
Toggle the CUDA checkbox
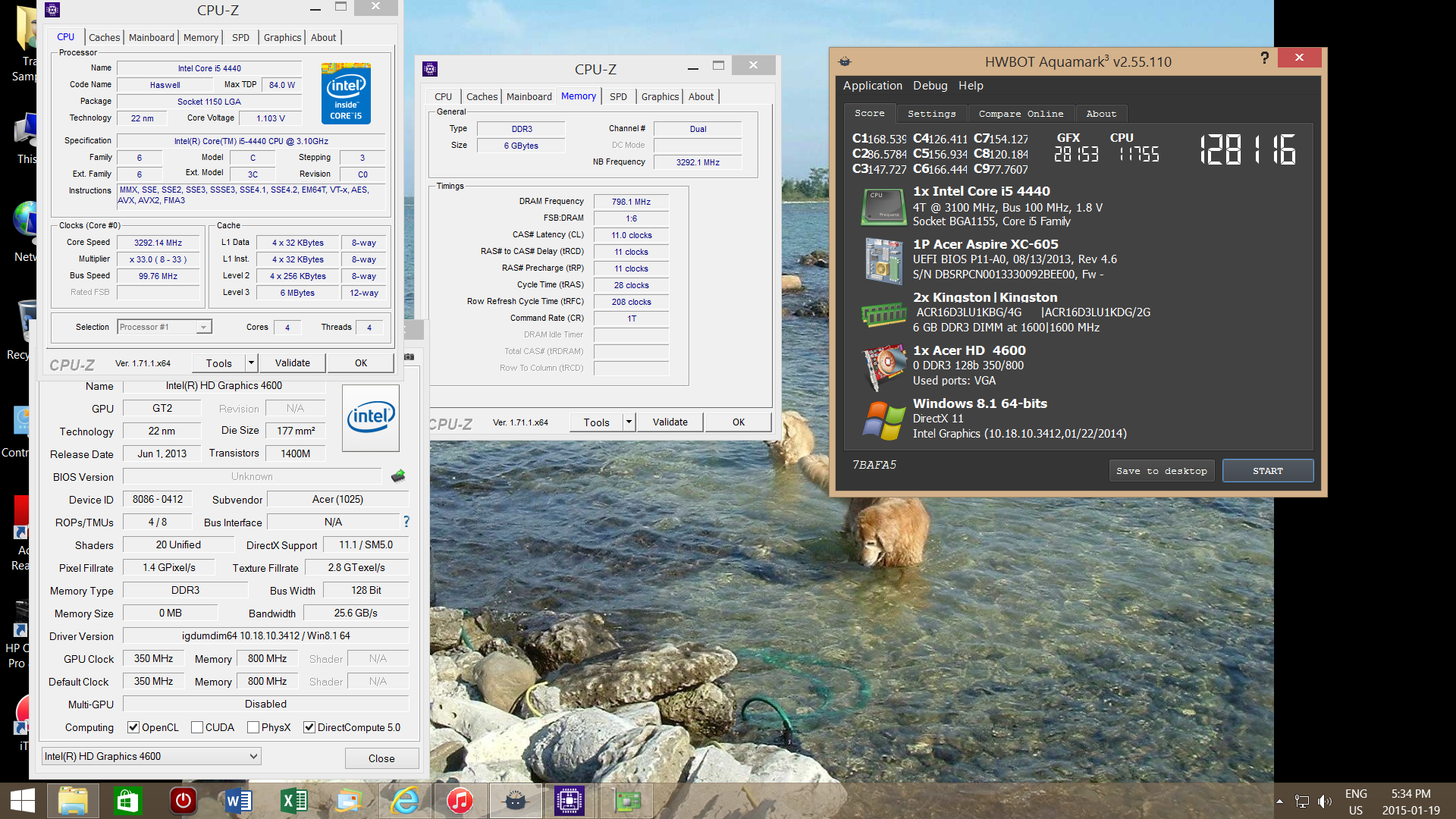point(197,727)
